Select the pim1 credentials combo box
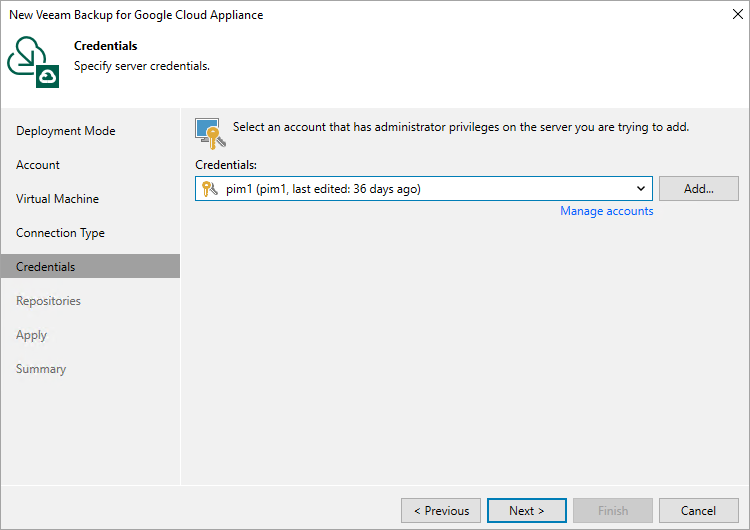 (423, 188)
